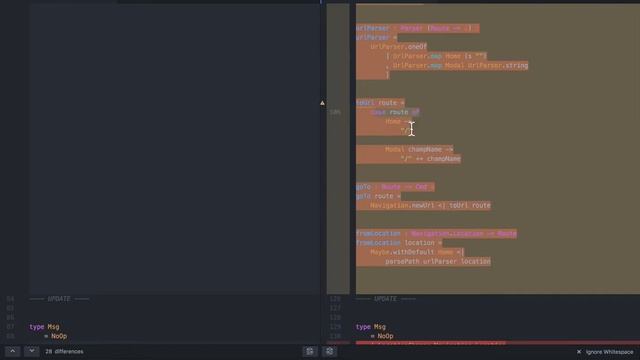Click the 'goTo route =' line
Image resolution: width=640 pixels, height=360 pixels.
point(378,196)
